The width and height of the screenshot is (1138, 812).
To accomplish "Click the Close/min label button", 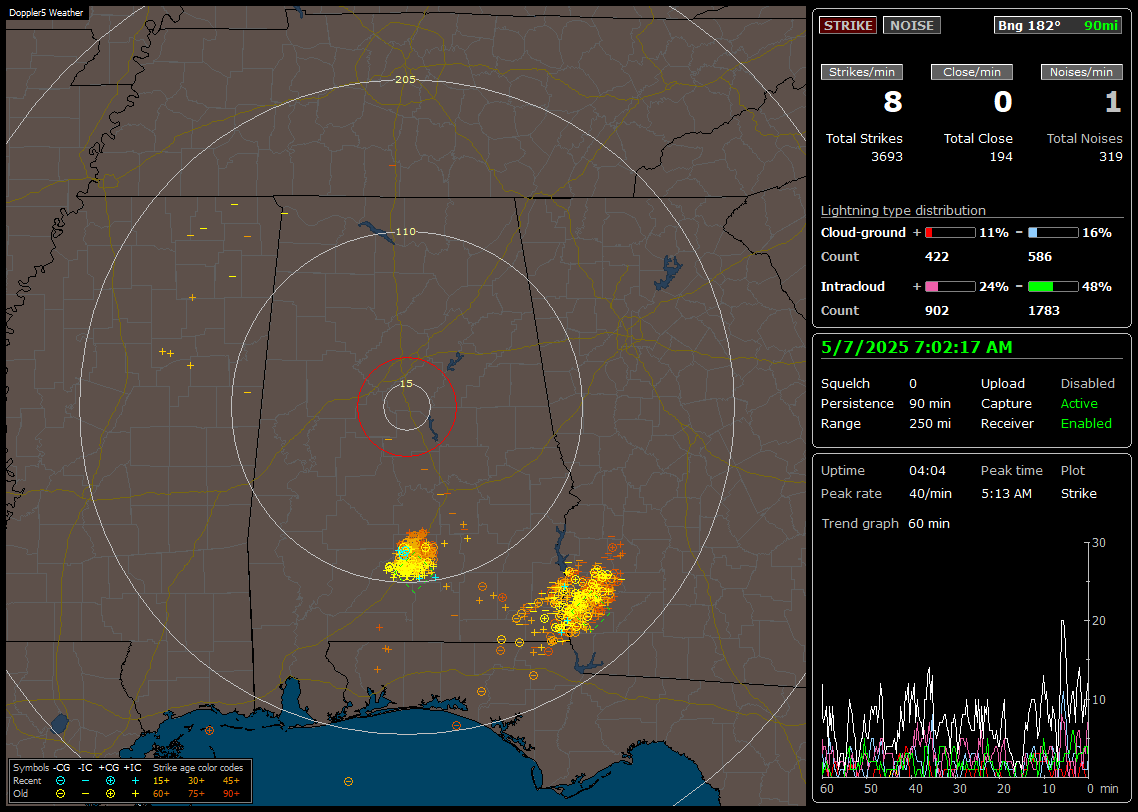I will coord(972,72).
